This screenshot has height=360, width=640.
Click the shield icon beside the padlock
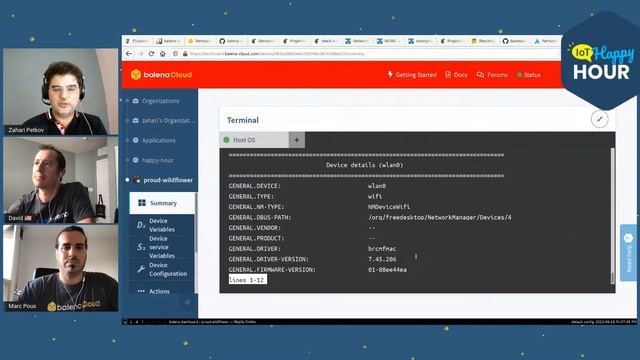[175, 53]
